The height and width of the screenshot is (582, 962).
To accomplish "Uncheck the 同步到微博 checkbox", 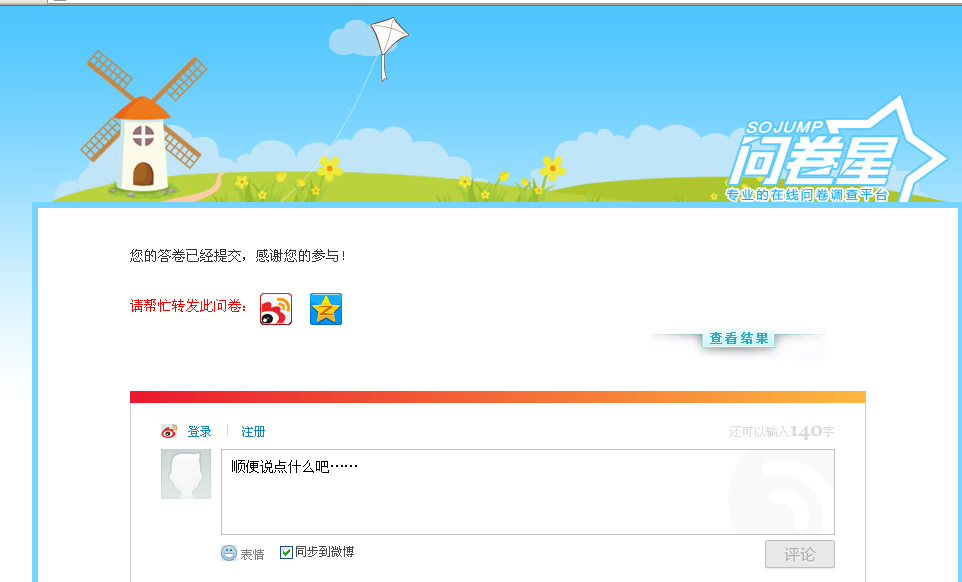I will (x=286, y=553).
